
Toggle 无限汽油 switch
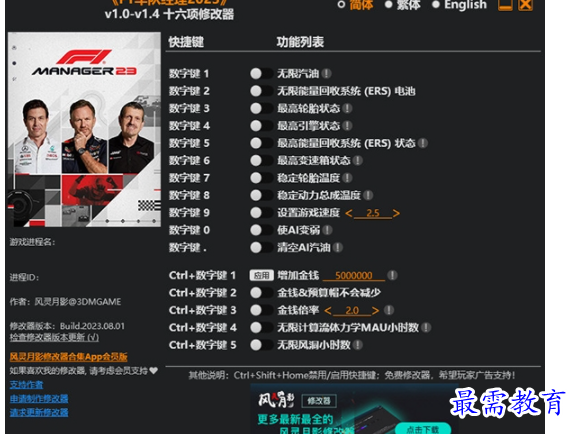tap(261, 74)
